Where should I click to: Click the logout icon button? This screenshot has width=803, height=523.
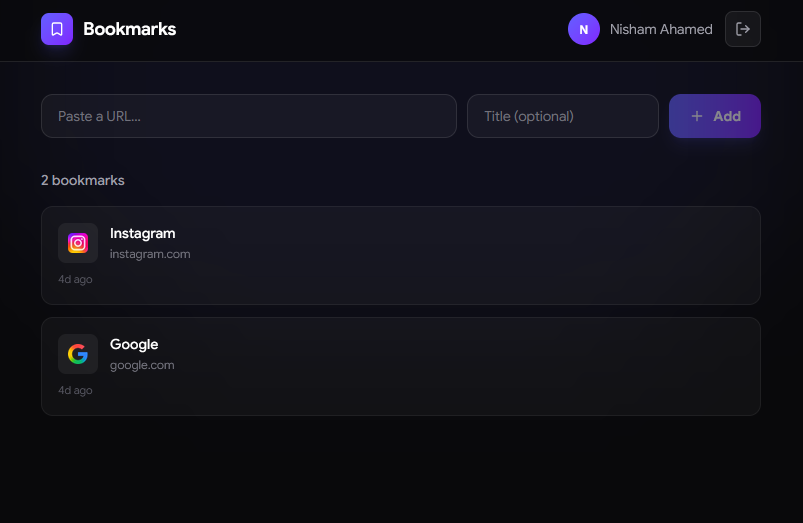pyautogui.click(x=742, y=29)
